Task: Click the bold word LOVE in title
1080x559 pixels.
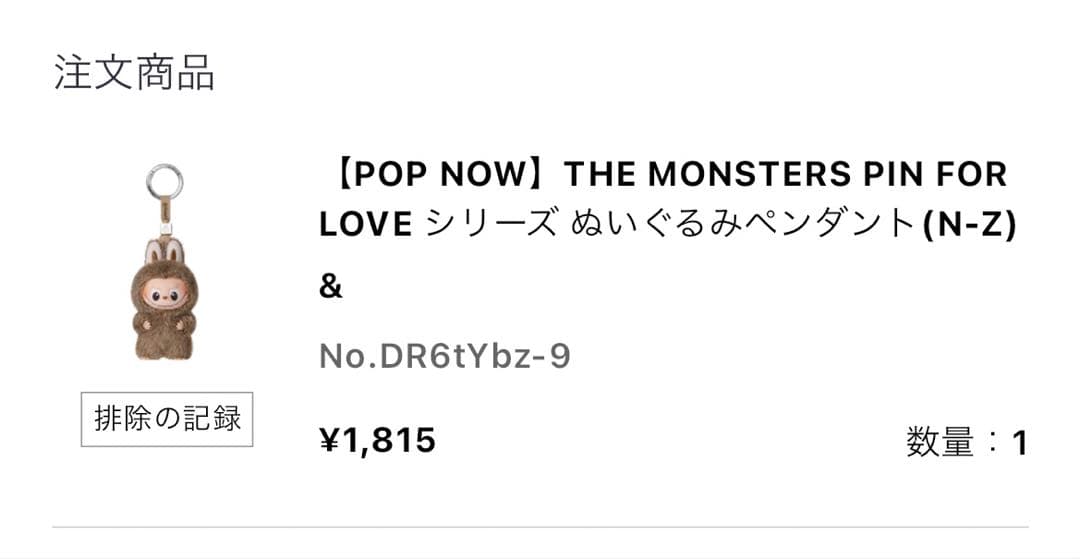Action: coord(366,225)
